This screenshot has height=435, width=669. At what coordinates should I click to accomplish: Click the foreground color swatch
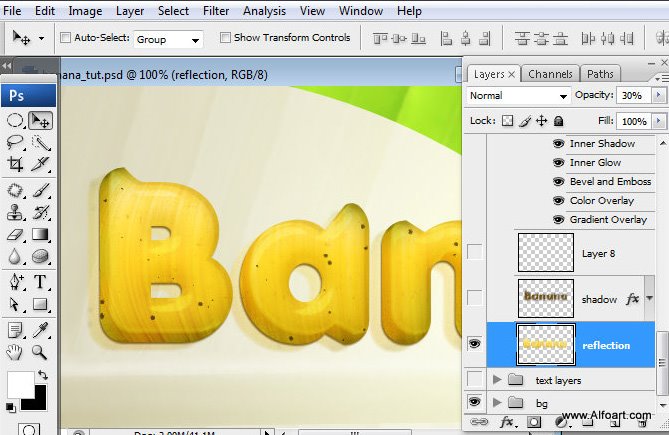[x=19, y=384]
